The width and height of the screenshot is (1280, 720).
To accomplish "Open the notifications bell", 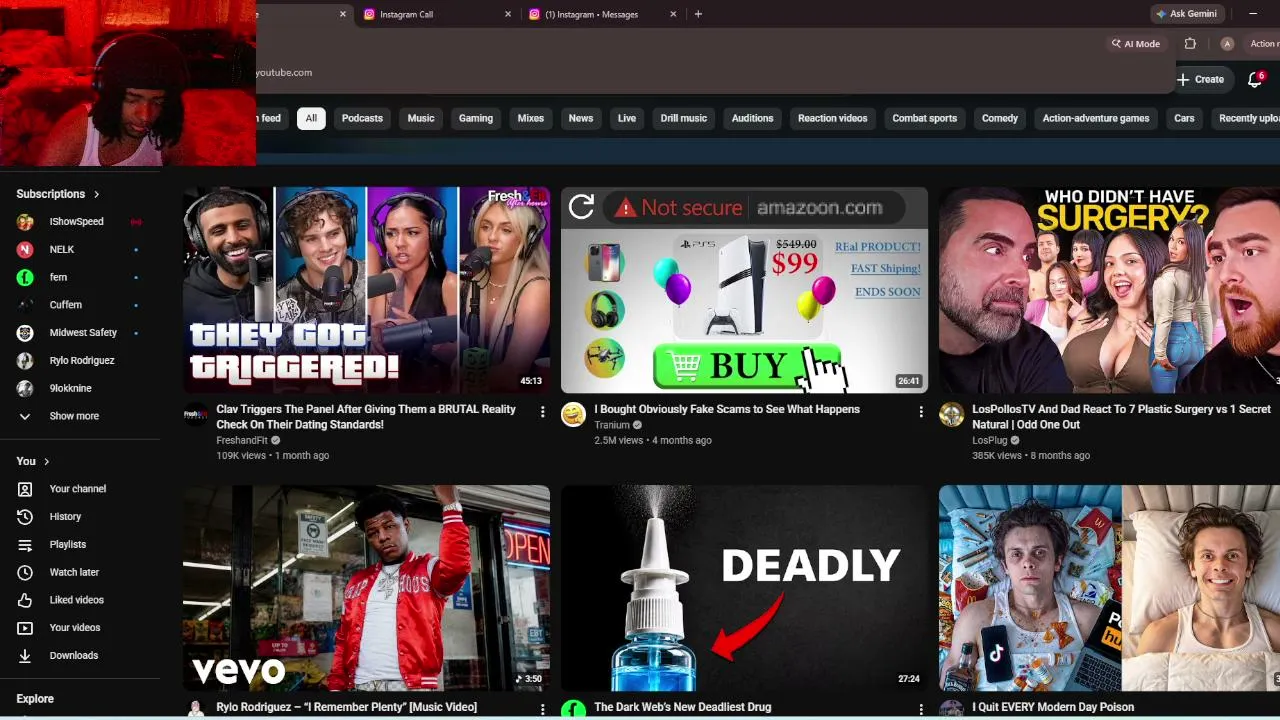I will click(1255, 79).
